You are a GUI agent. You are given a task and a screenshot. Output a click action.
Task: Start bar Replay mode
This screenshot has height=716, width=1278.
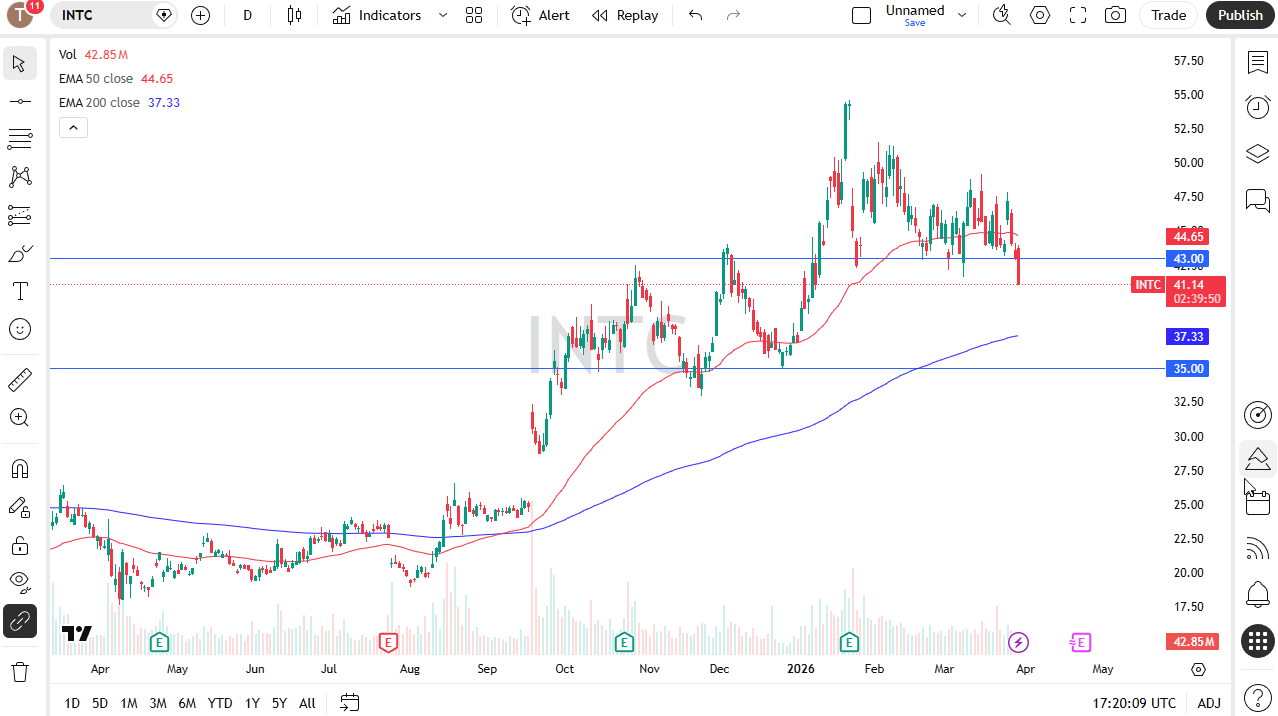(625, 15)
